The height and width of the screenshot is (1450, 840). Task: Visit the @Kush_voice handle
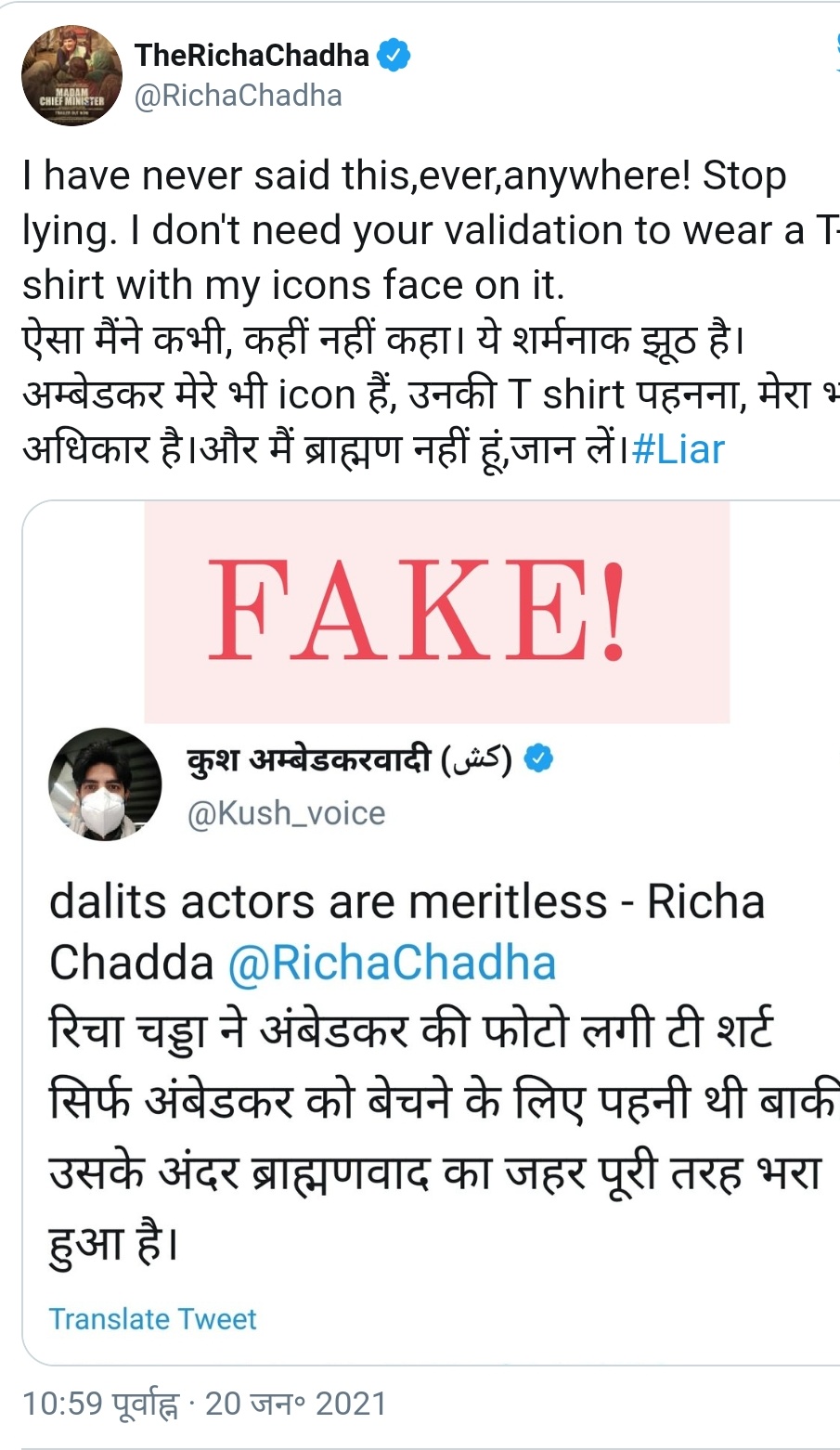(286, 813)
